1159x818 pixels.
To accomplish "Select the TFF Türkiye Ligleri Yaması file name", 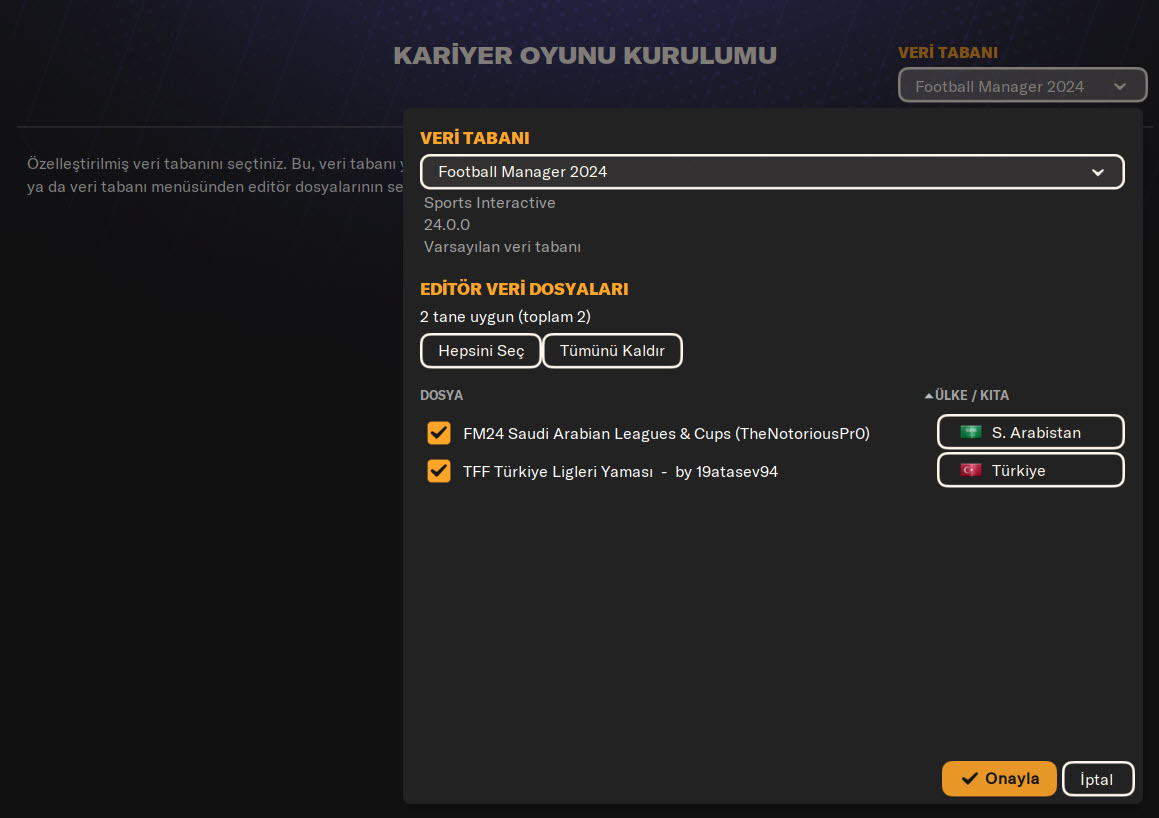I will 620,472.
